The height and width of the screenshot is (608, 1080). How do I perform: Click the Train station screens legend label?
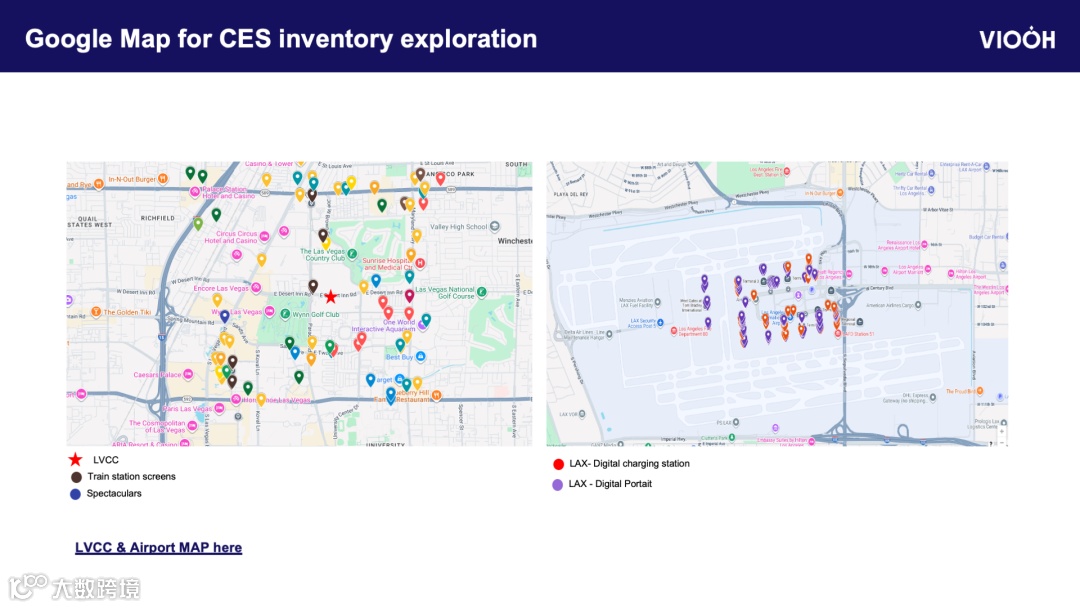pos(132,476)
